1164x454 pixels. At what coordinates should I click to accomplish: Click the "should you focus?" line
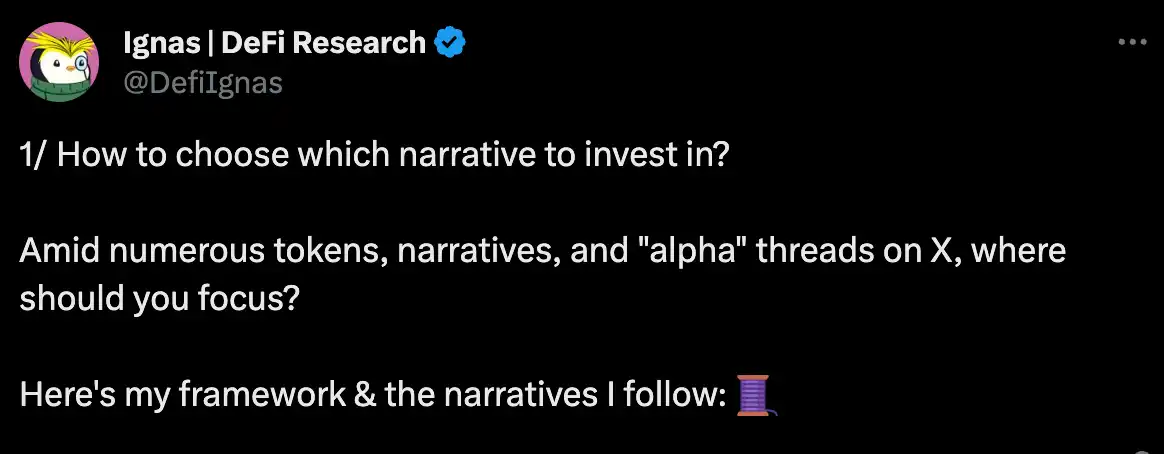point(158,298)
